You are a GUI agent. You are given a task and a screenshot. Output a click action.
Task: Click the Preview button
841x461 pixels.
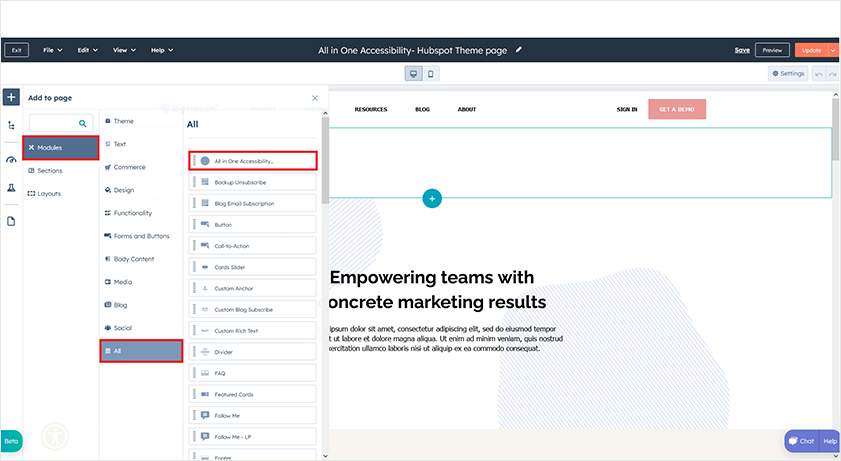coord(772,50)
